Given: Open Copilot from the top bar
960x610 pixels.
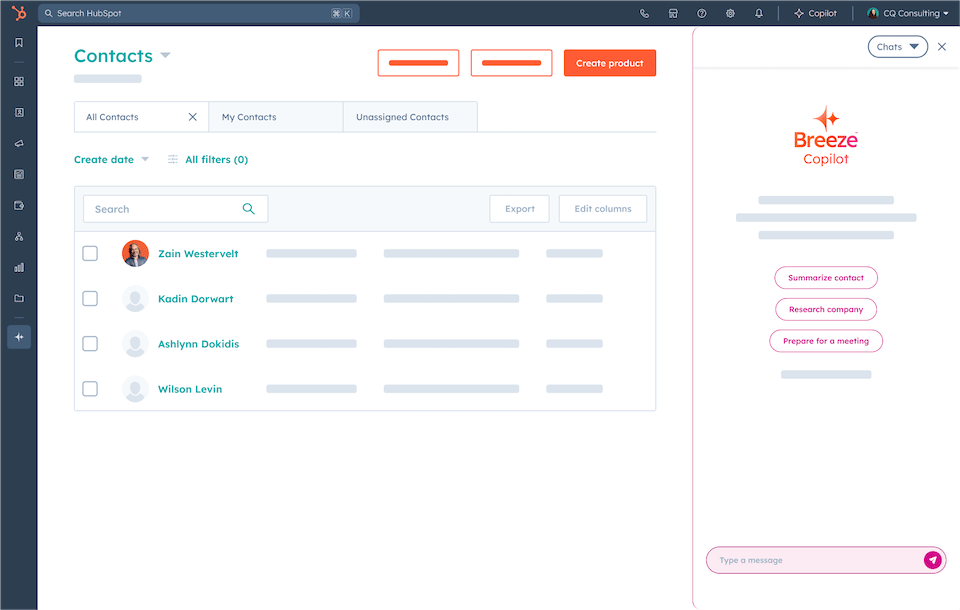Looking at the screenshot, I should [x=815, y=13].
